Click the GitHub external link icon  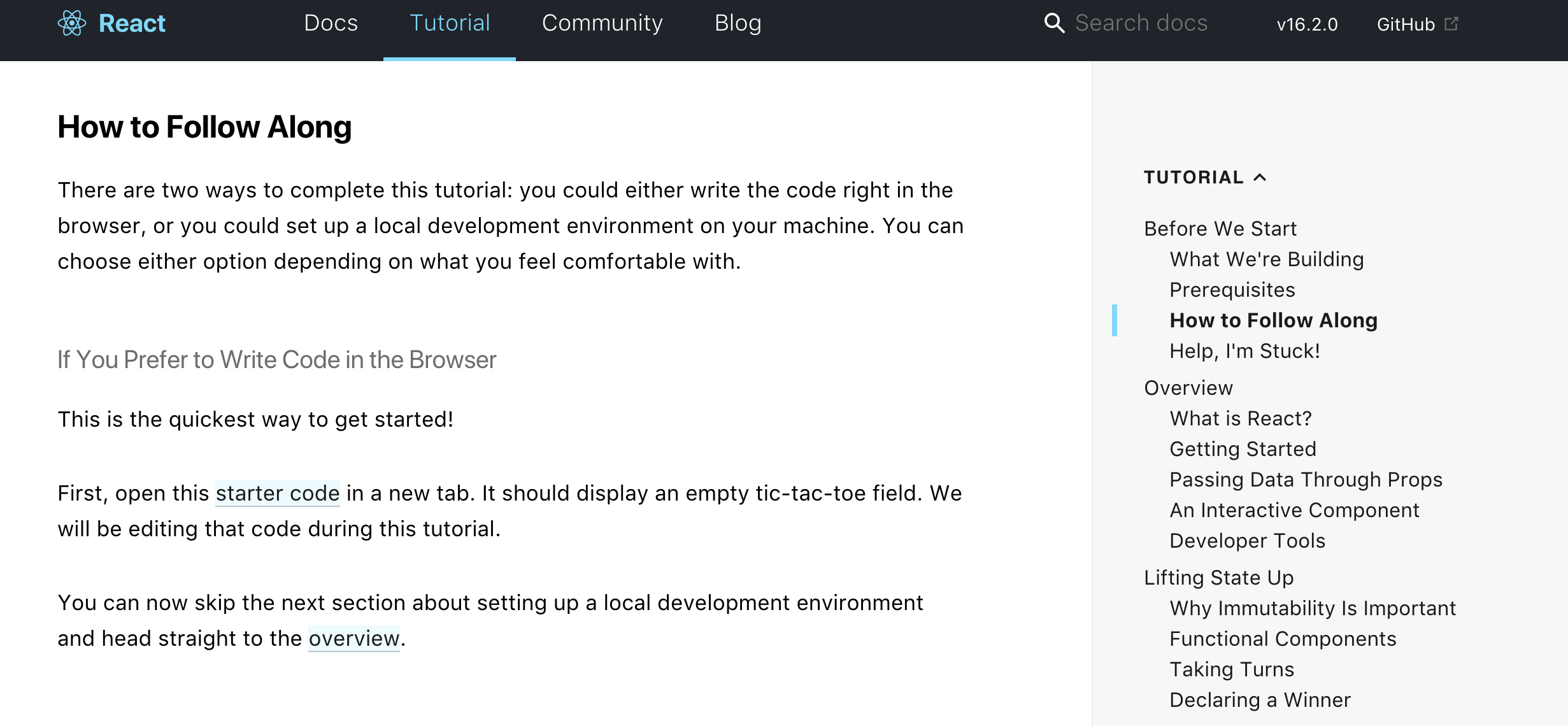[x=1451, y=24]
